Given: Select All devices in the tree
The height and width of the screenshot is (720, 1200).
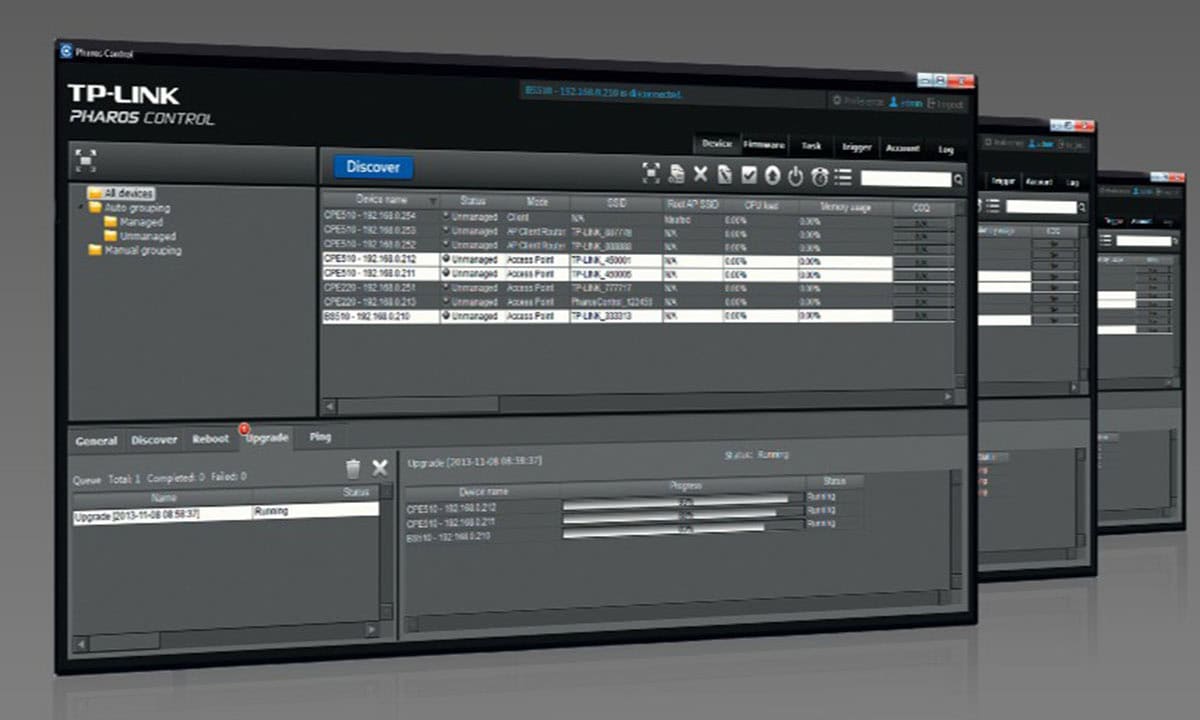Looking at the screenshot, I should pos(121,193).
